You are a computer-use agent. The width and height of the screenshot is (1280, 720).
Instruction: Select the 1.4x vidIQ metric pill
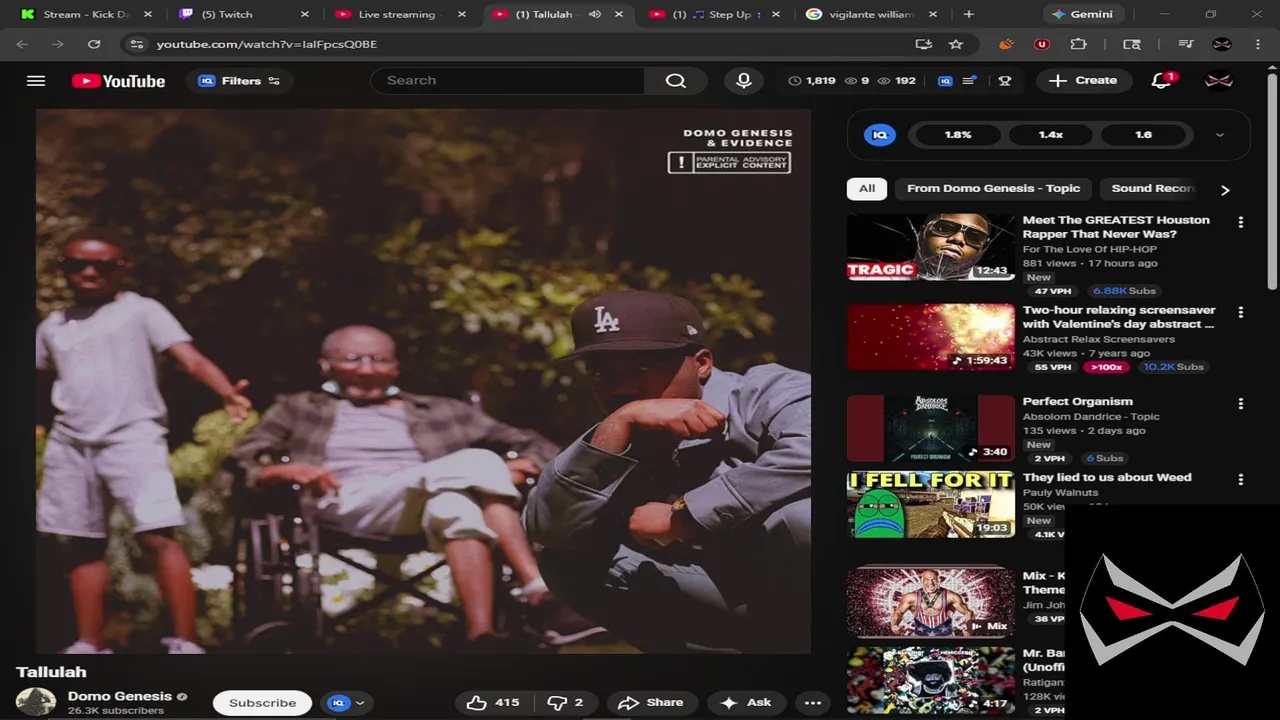[1050, 134]
